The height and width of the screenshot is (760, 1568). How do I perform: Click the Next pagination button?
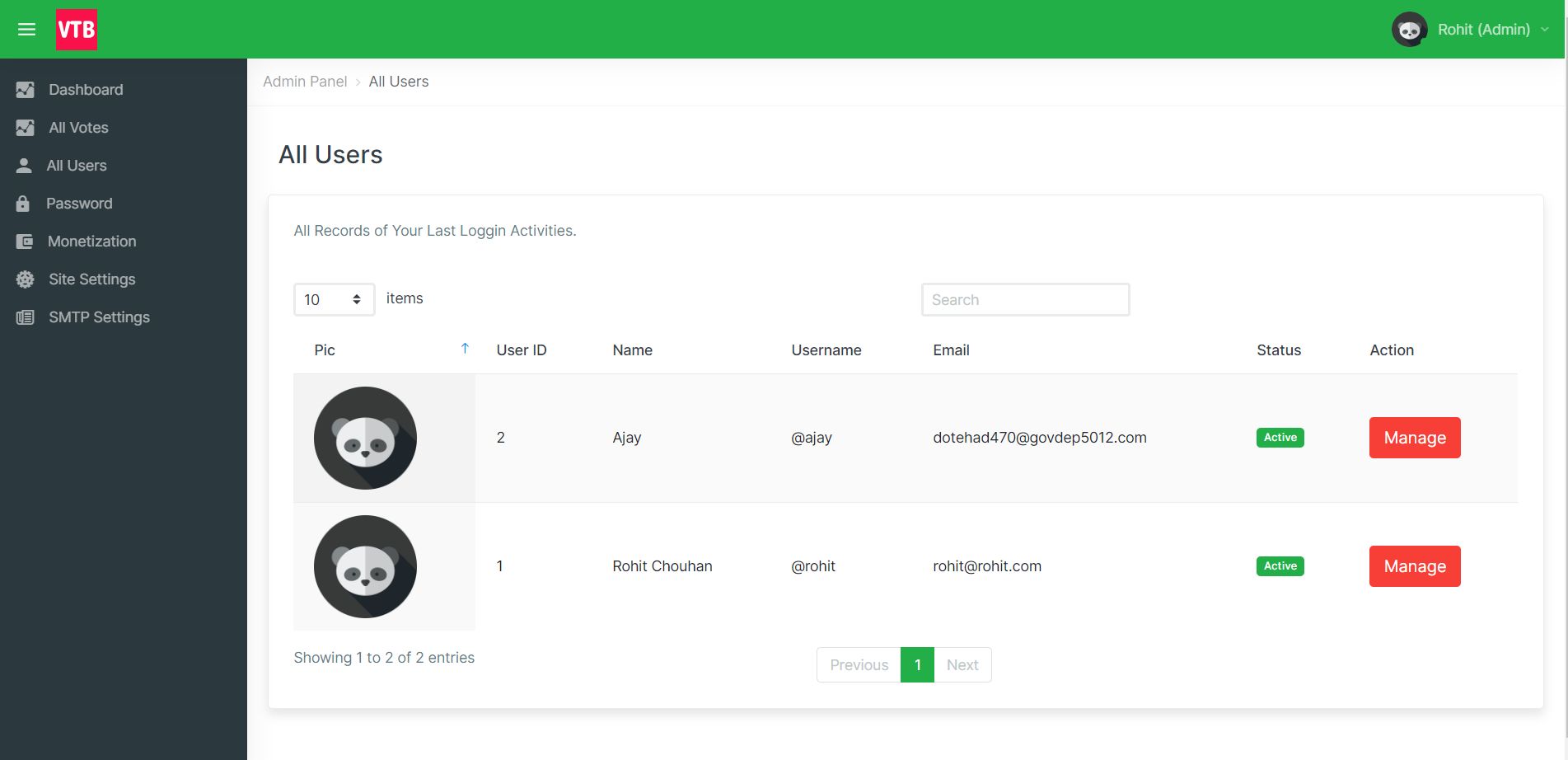click(x=962, y=665)
